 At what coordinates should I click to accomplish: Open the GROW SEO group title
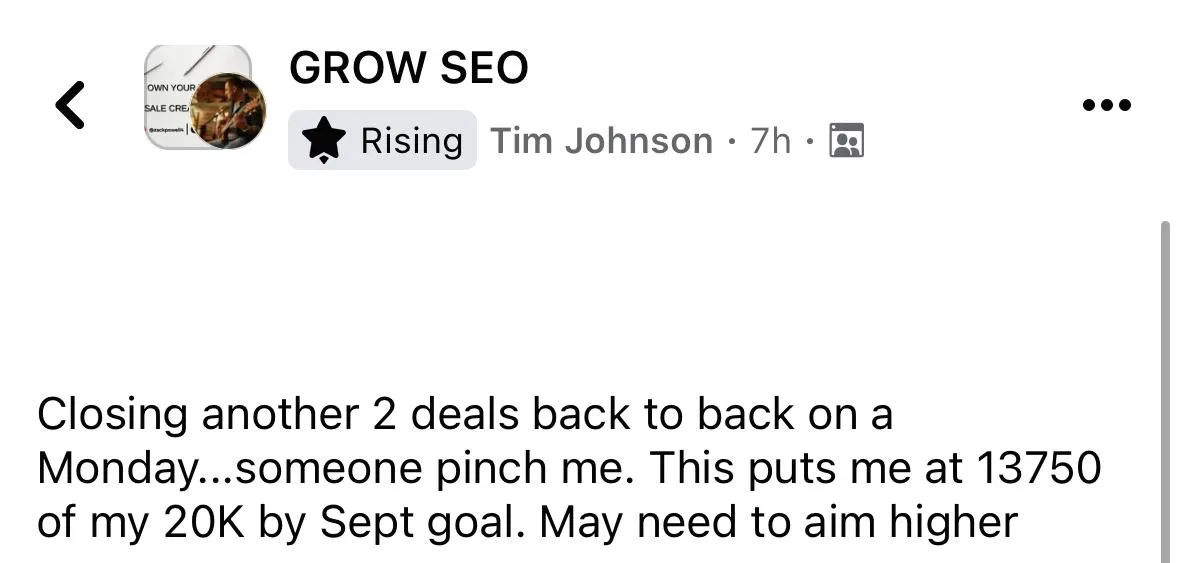click(408, 68)
